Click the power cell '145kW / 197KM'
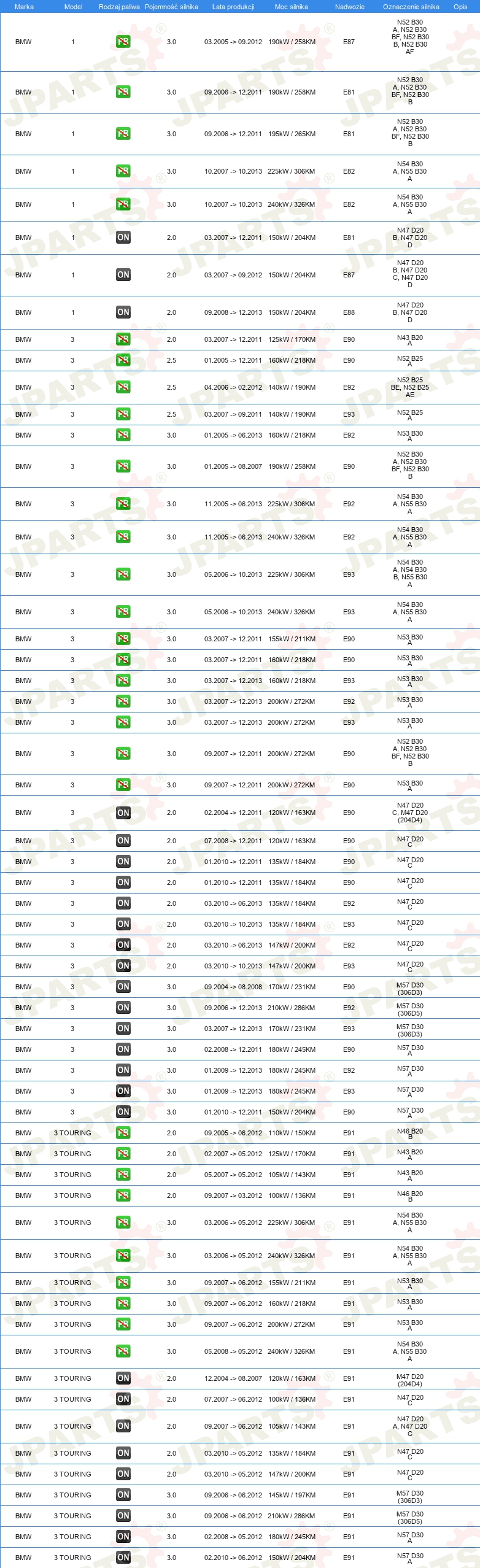Image resolution: width=480 pixels, height=1568 pixels. point(292,1495)
